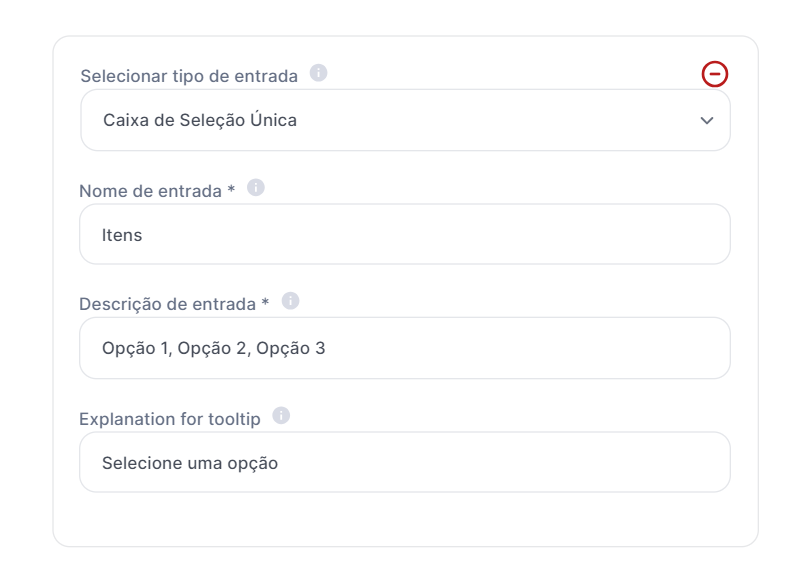Viewport: 810px width, 583px height.
Task: Remove this input with red minus icon
Action: click(x=714, y=74)
